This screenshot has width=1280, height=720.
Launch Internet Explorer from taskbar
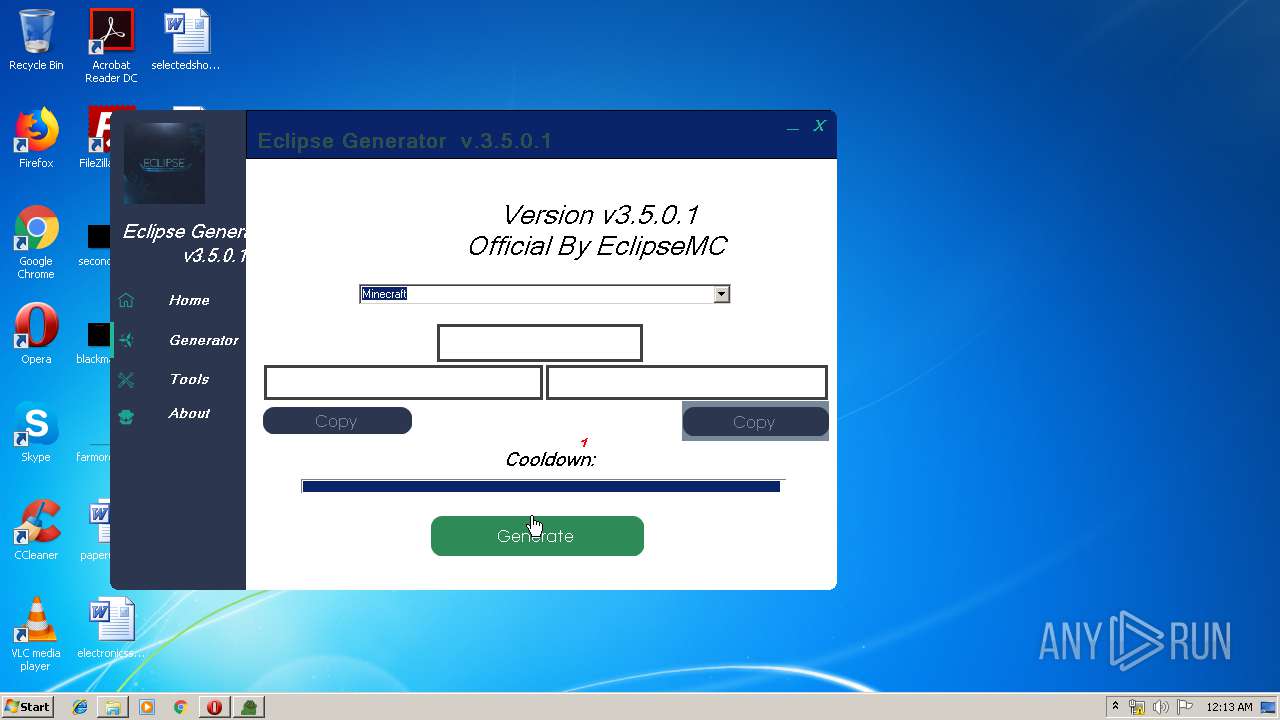coord(80,707)
